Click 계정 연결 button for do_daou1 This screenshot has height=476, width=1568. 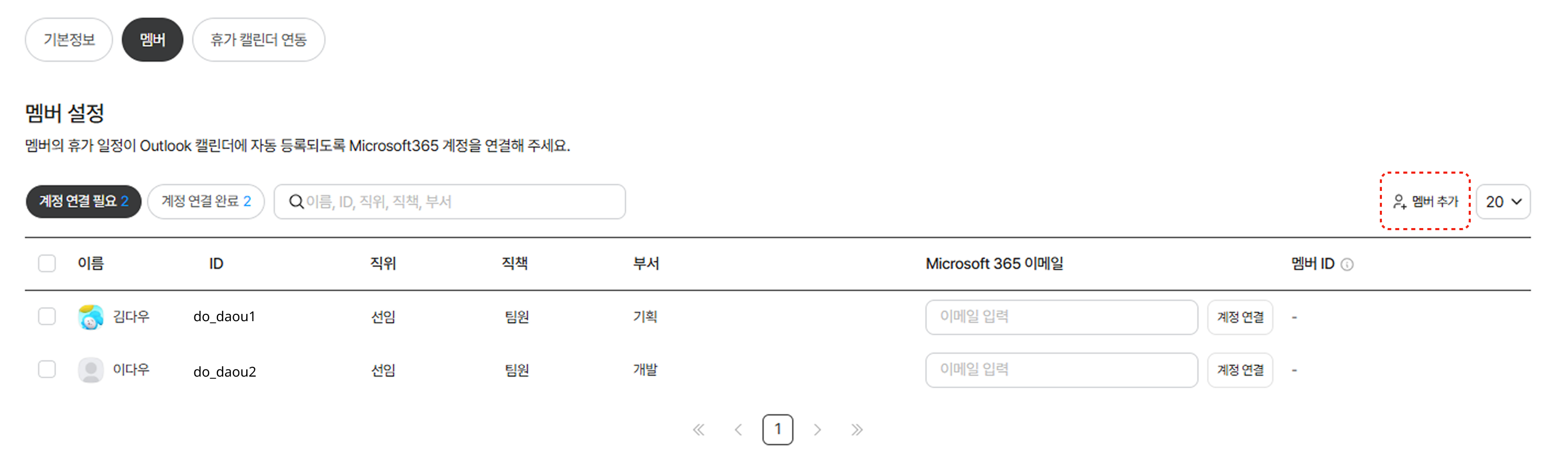click(x=1240, y=317)
